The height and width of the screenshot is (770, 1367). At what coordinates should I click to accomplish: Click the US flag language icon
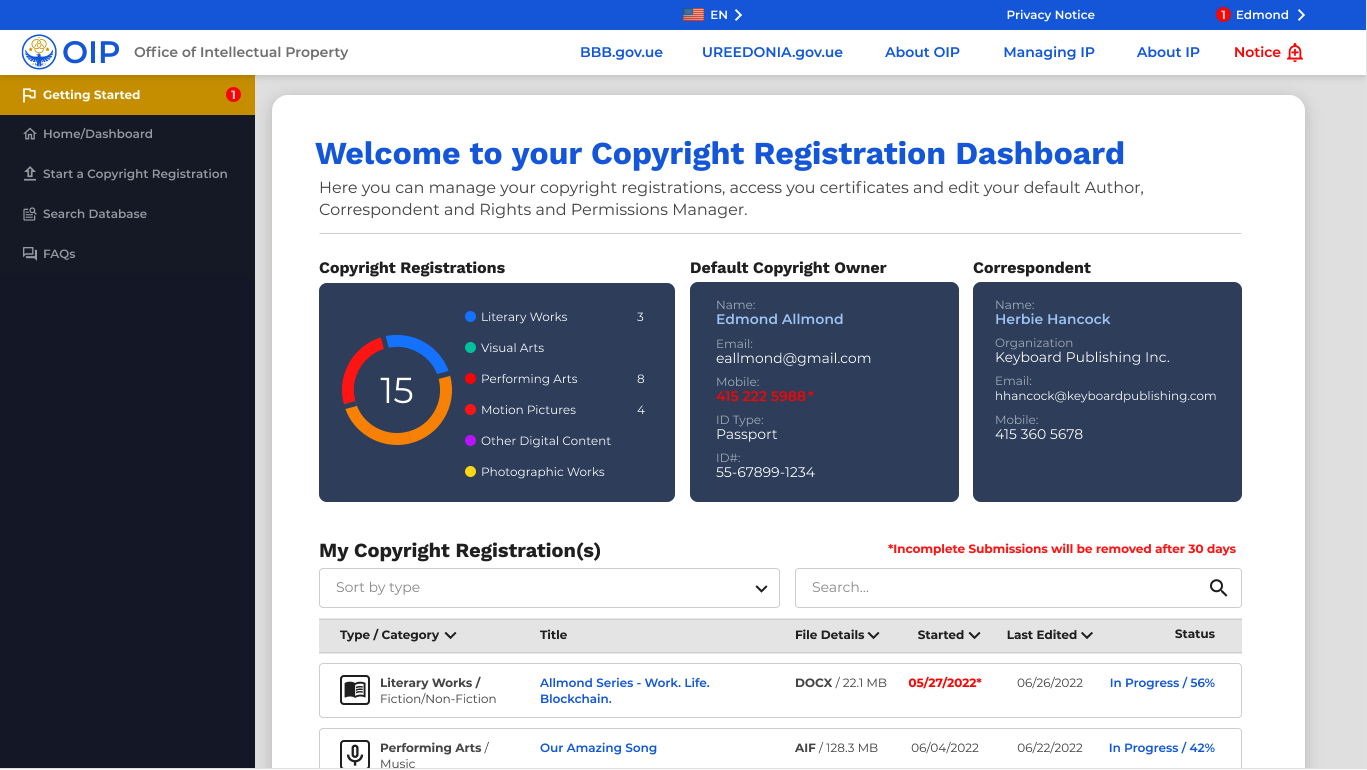(693, 15)
